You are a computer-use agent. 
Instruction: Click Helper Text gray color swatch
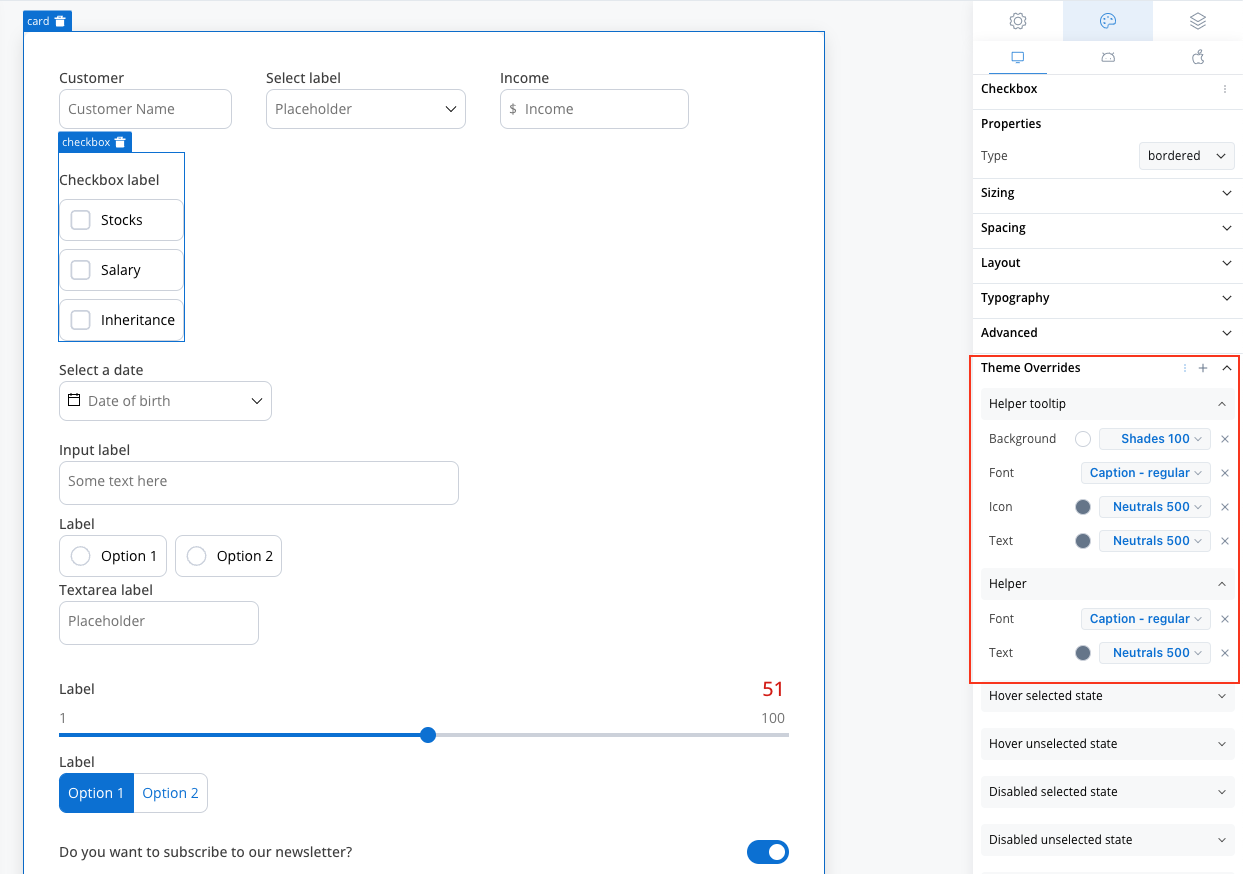coord(1083,653)
